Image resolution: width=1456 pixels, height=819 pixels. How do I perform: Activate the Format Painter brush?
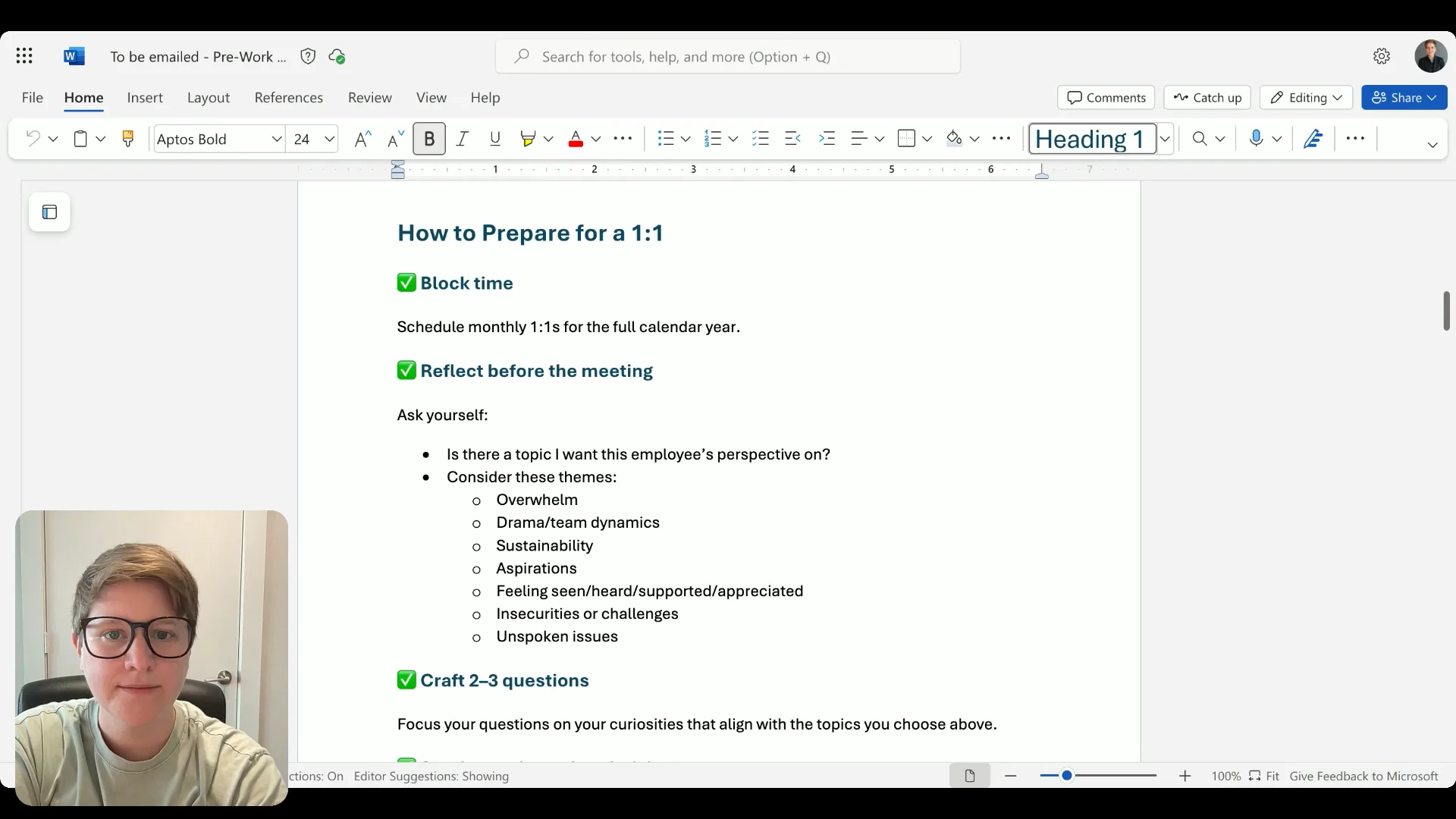[x=127, y=139]
